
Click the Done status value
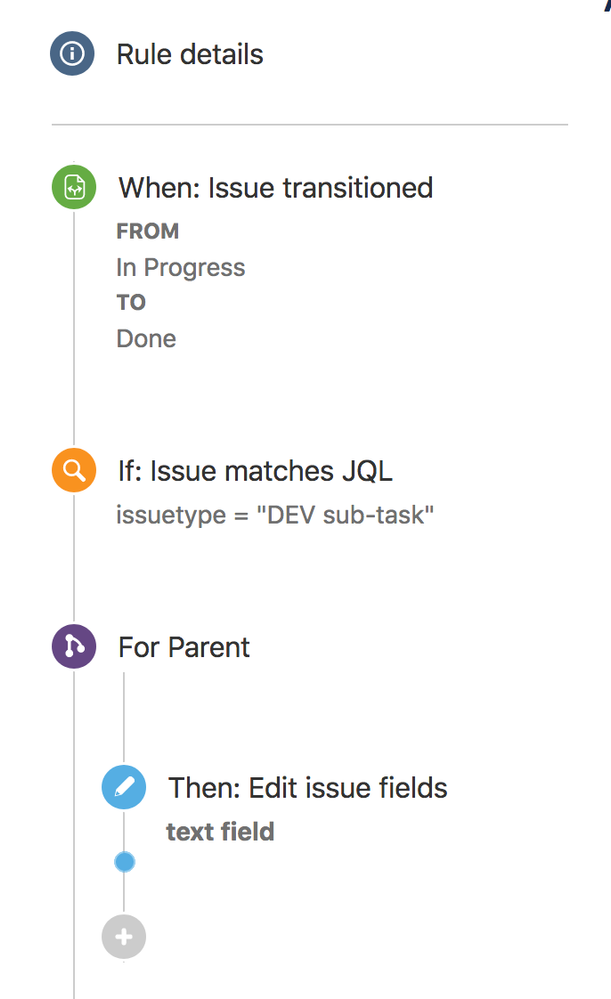[x=146, y=338]
